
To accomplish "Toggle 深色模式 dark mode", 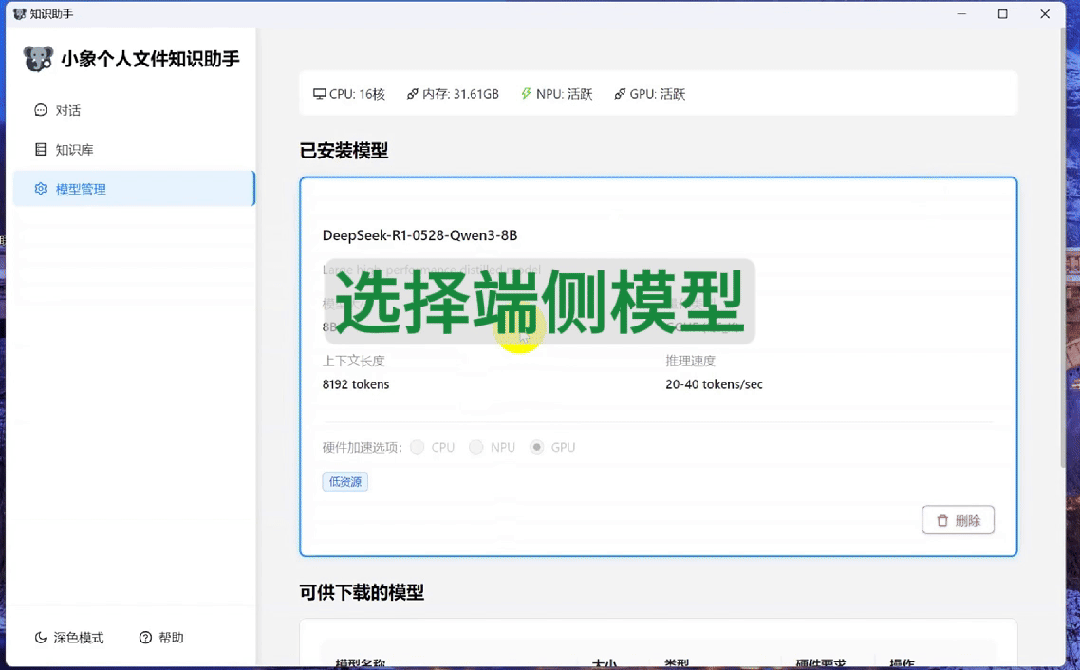I will [x=78, y=637].
